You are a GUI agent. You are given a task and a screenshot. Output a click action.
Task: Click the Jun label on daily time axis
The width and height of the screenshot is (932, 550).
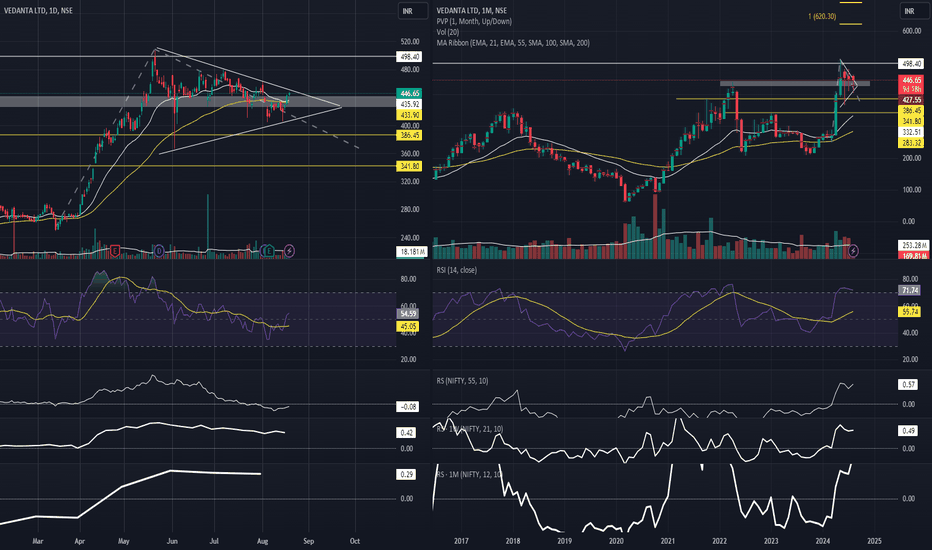[x=172, y=541]
